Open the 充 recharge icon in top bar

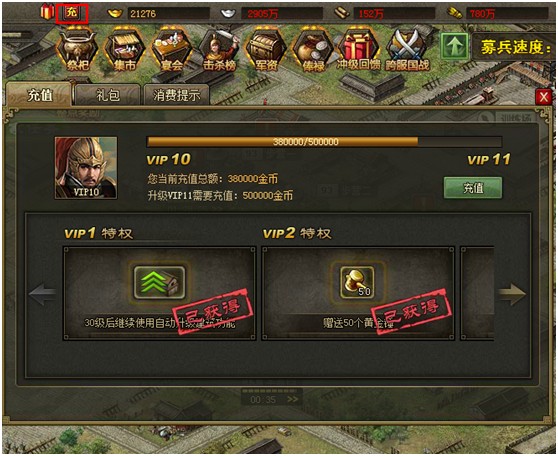point(72,13)
